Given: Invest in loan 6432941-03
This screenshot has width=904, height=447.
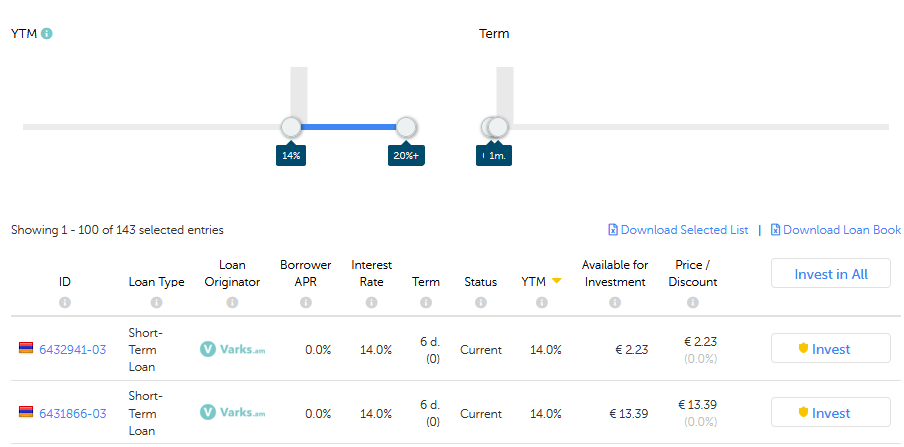Looking at the screenshot, I should (x=830, y=349).
